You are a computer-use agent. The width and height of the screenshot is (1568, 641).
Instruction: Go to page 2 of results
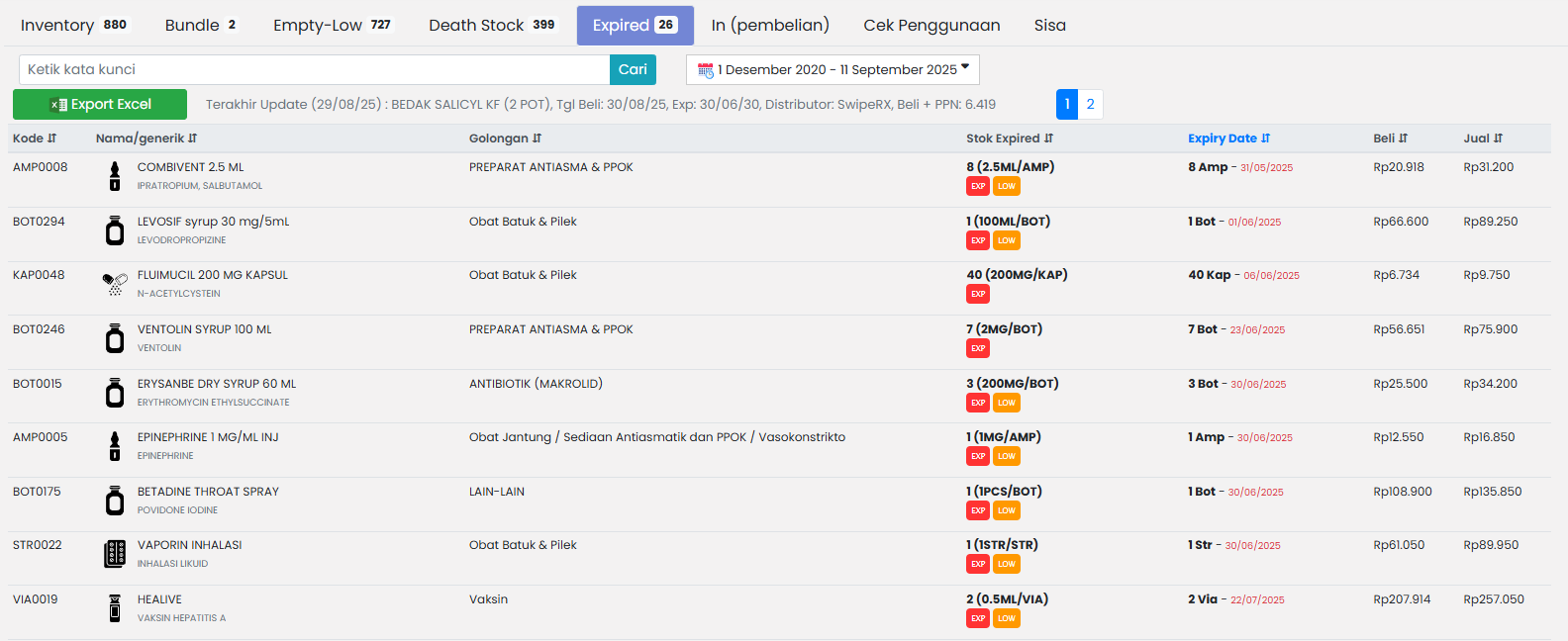coord(1090,104)
